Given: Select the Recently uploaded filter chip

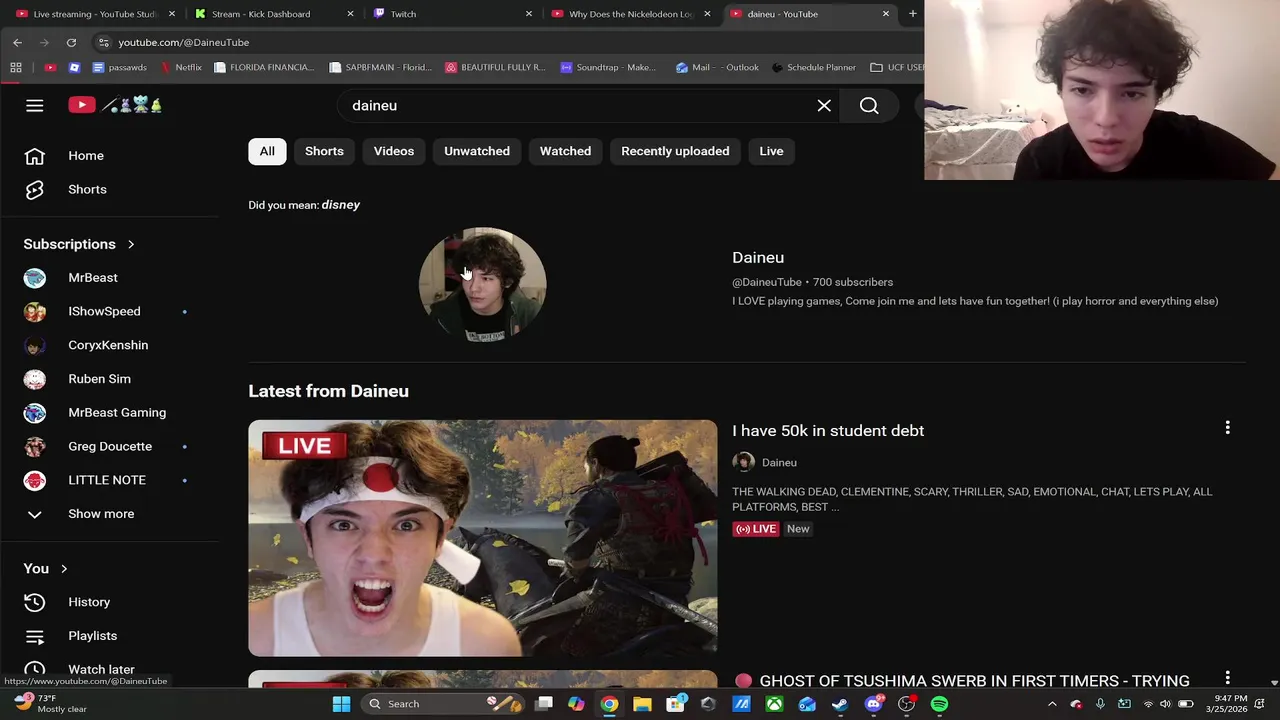Looking at the screenshot, I should (675, 151).
